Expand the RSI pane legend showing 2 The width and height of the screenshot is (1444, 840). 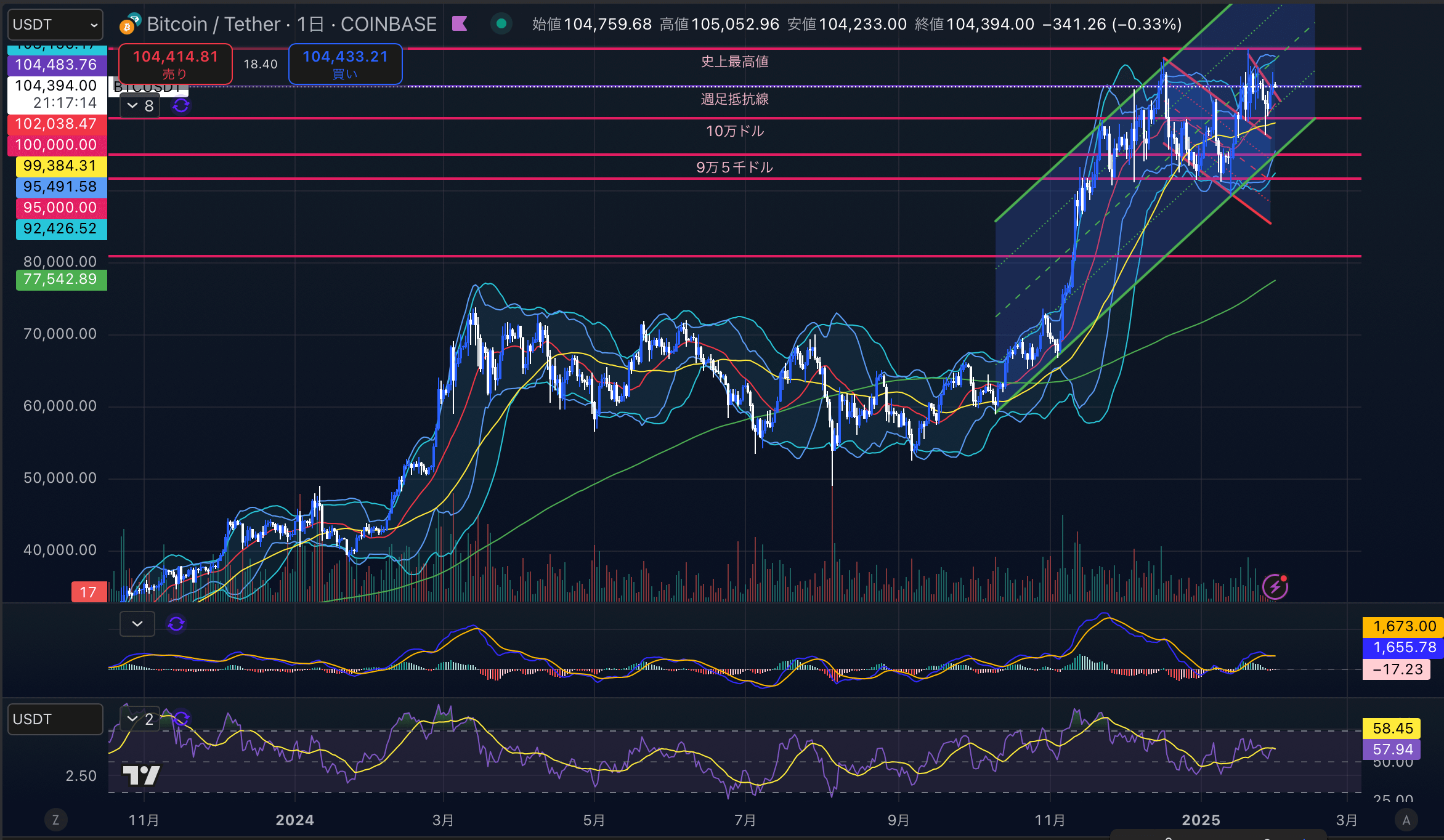click(140, 719)
